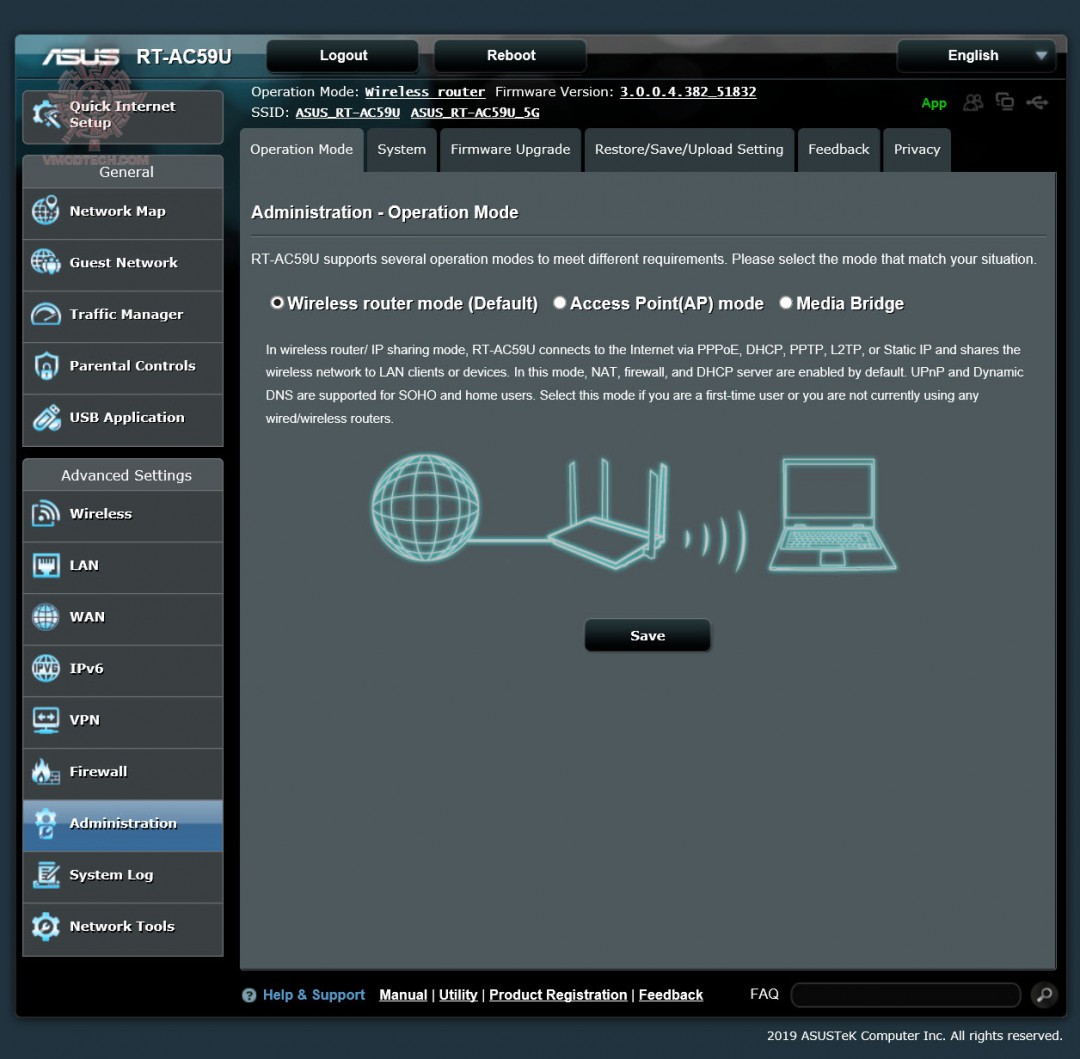Click the Reboot button
Screen dimensions: 1080x1059
coord(510,56)
